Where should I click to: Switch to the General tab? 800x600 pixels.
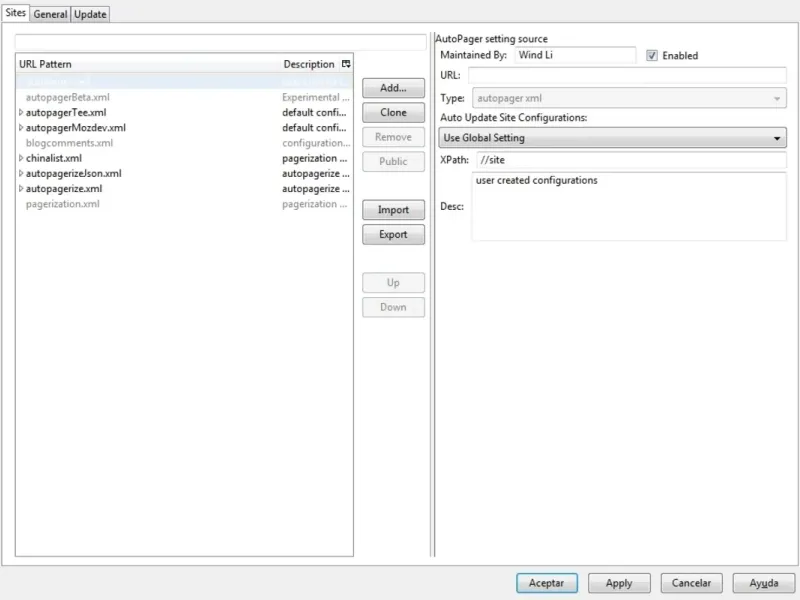pos(50,14)
